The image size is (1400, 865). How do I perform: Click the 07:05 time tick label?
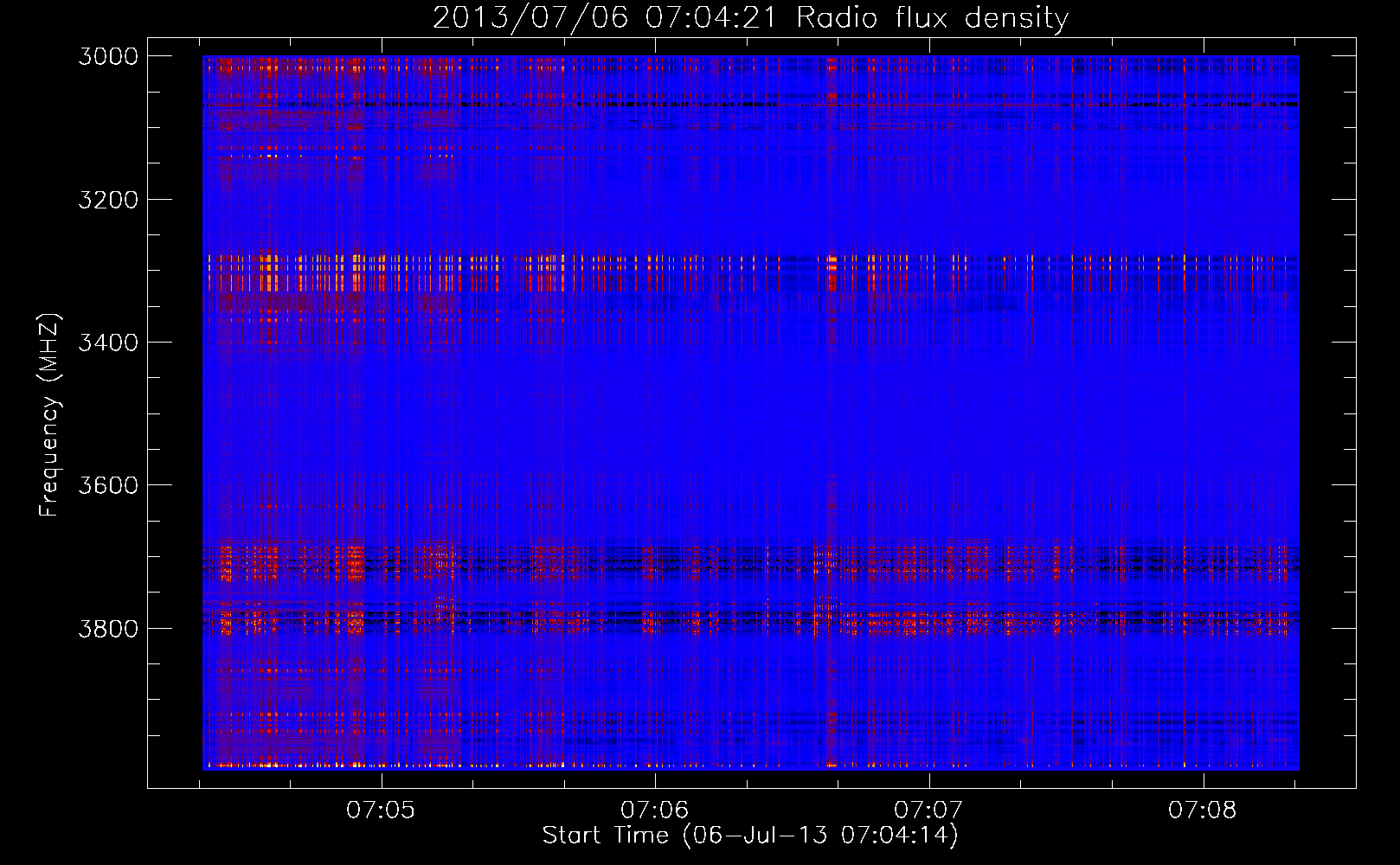pyautogui.click(x=381, y=810)
